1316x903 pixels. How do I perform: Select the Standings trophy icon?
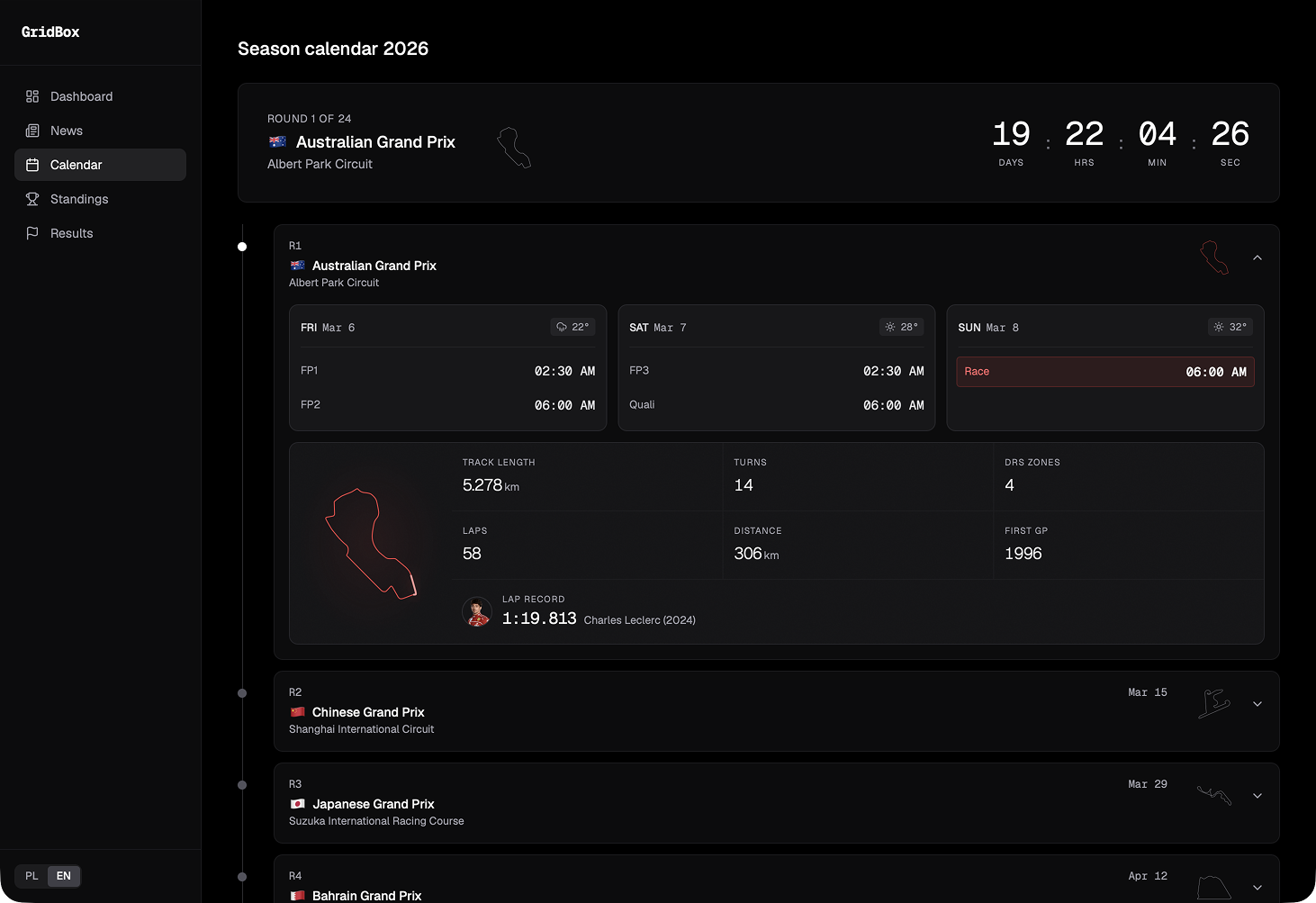pos(32,198)
